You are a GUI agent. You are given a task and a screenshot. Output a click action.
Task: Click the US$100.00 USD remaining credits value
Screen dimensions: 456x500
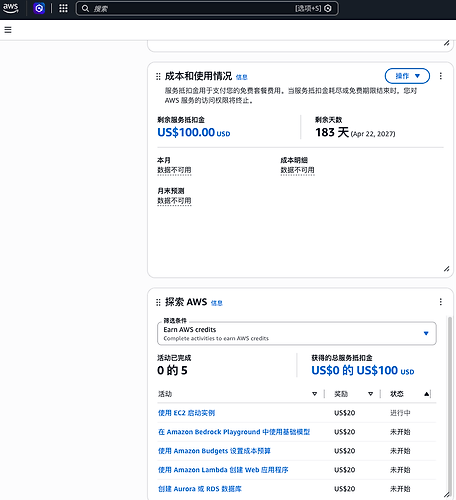tap(194, 132)
